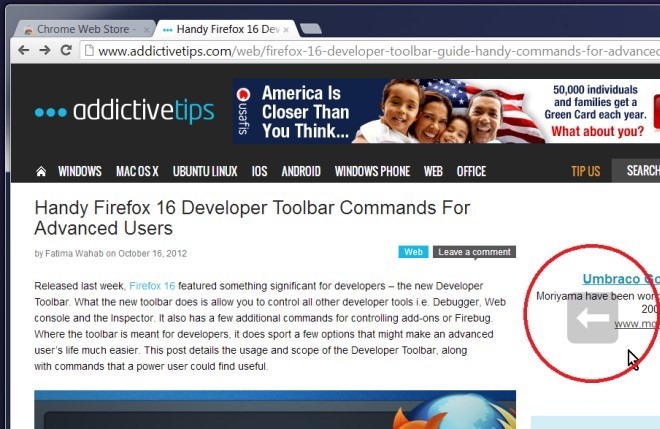Click the blue Web category tag
660x429 pixels.
tap(413, 252)
